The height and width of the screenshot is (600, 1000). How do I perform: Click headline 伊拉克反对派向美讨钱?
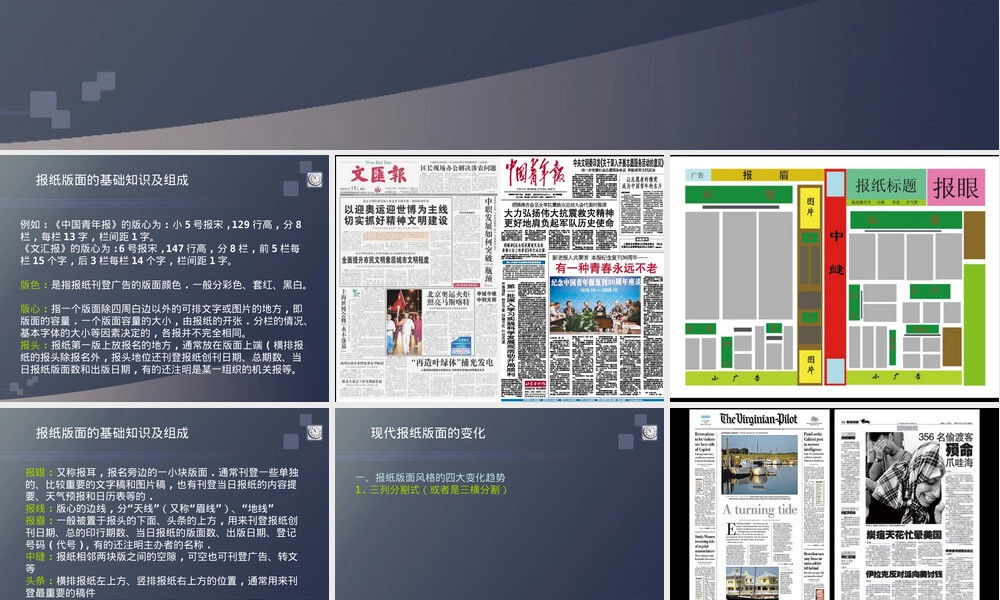pos(904,574)
